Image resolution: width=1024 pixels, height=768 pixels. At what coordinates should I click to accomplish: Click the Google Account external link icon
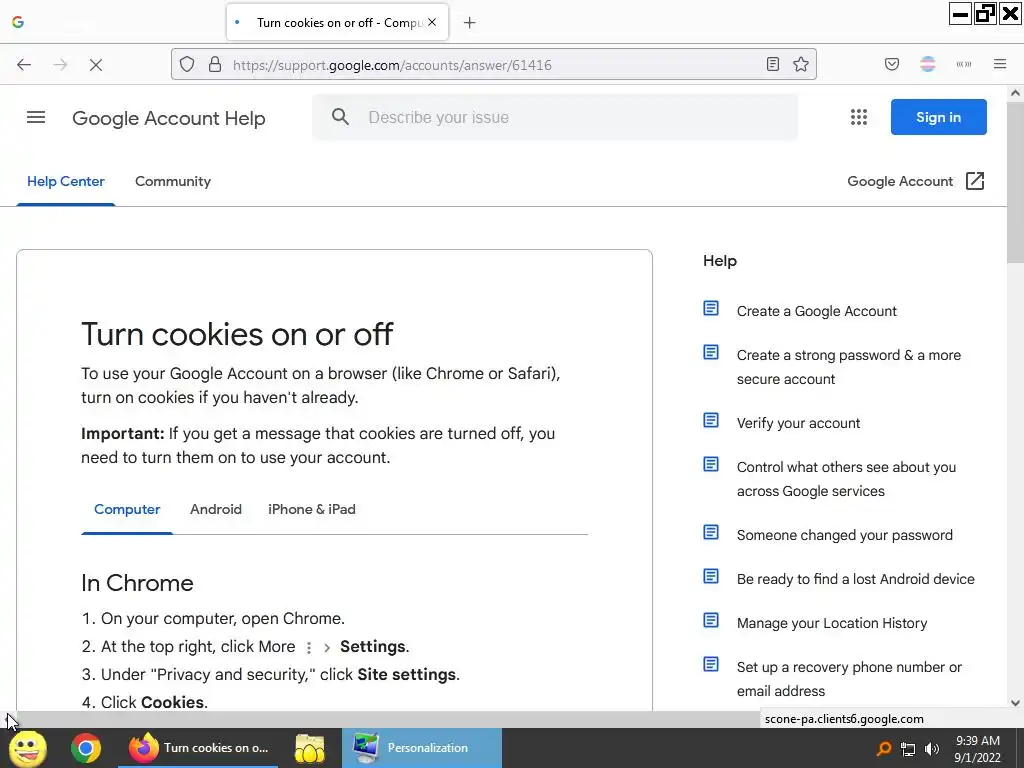[974, 181]
